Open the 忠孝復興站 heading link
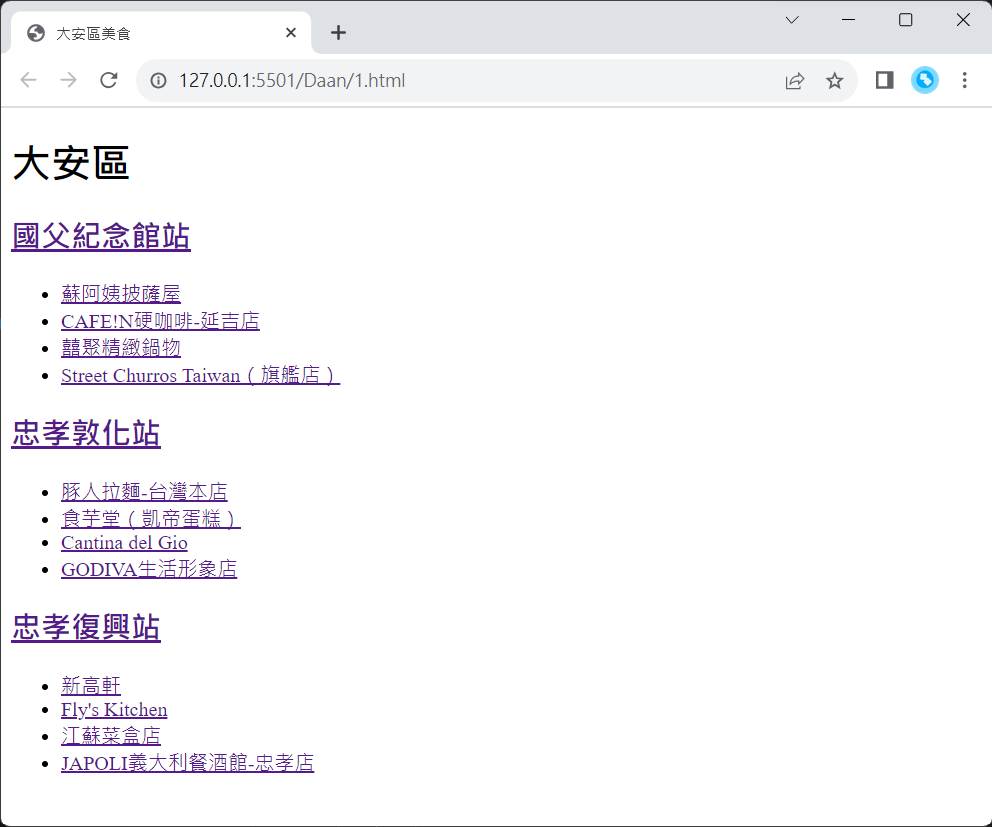 pyautogui.click(x=86, y=627)
